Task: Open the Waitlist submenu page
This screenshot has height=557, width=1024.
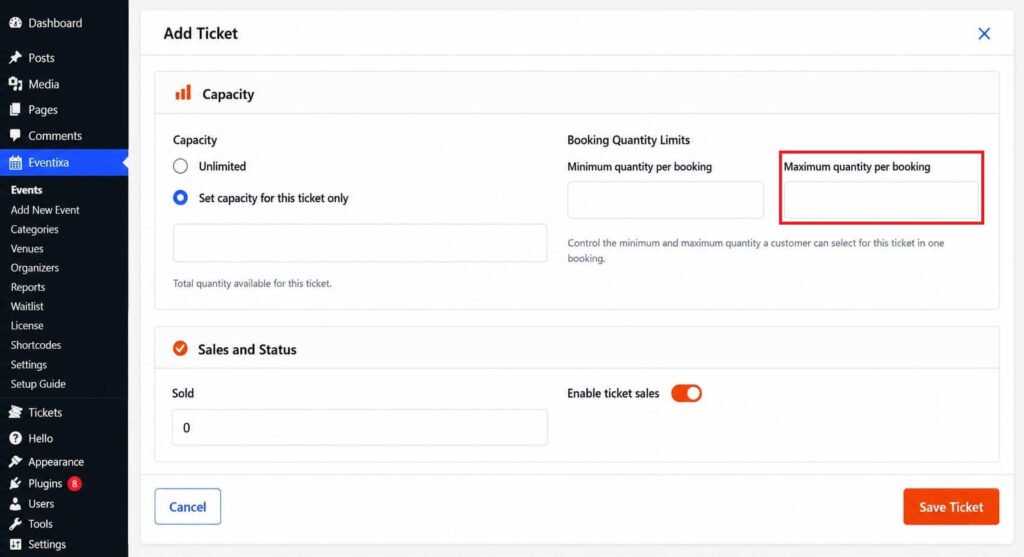Action: point(27,306)
